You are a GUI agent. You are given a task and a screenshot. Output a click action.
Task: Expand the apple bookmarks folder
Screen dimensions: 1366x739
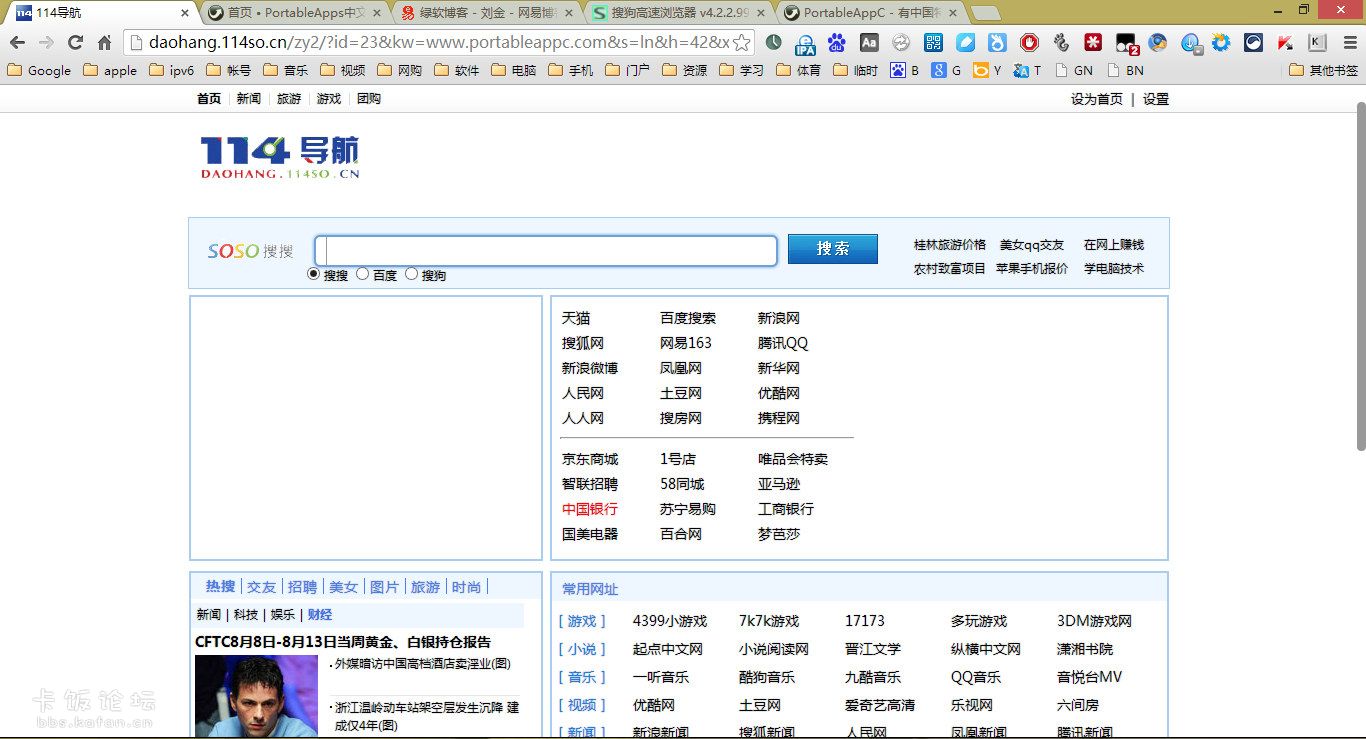click(111, 70)
